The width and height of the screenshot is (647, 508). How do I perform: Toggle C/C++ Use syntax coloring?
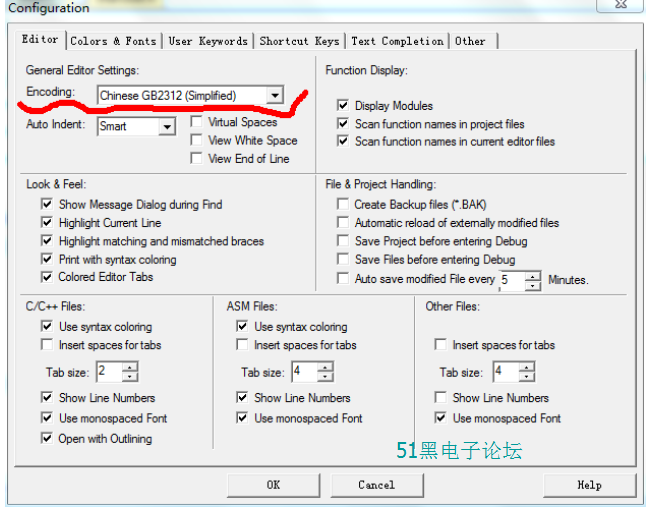[47, 326]
